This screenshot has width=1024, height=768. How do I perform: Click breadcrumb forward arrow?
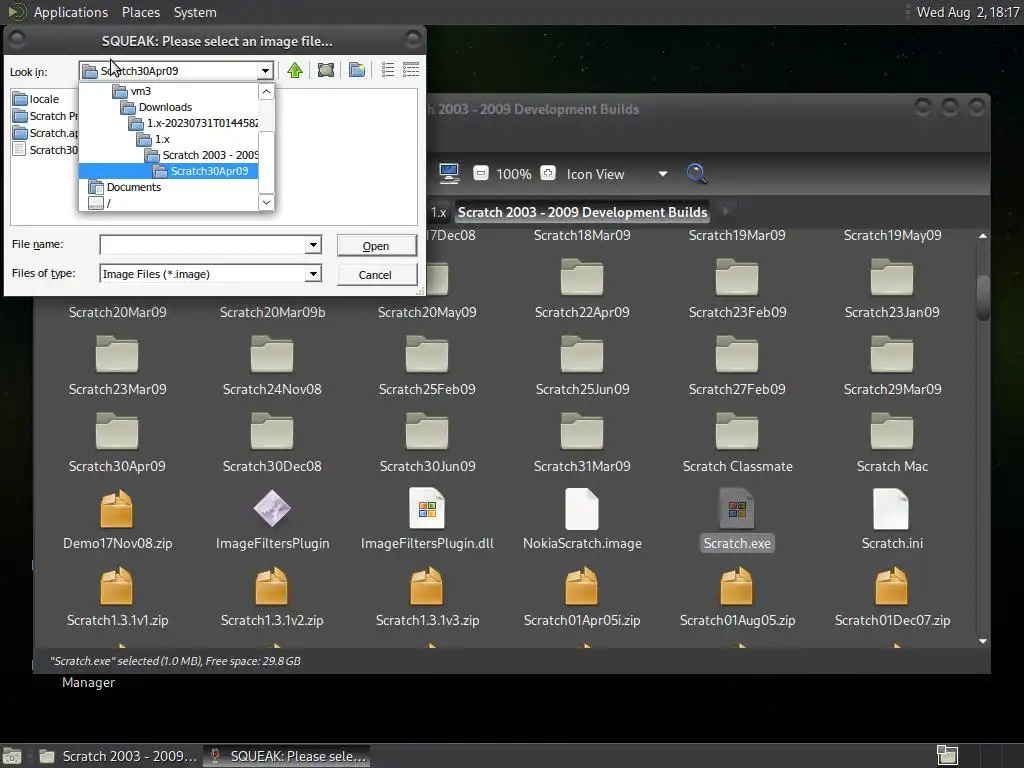(725, 212)
